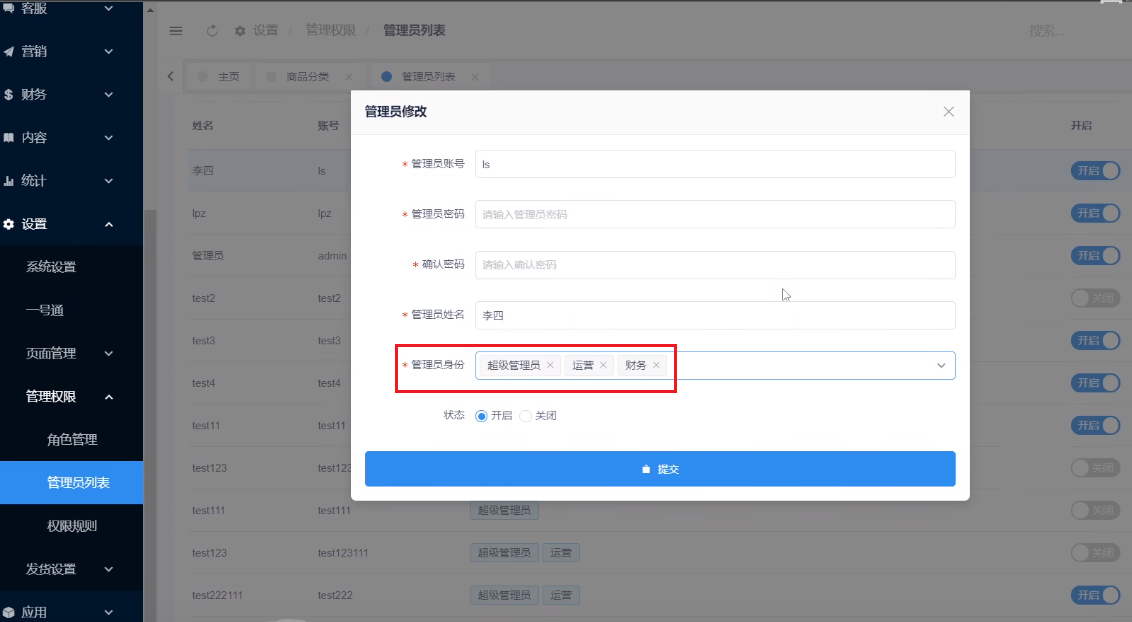Open 管理员列表 in the sidebar
The width and height of the screenshot is (1132, 622).
pos(71,482)
